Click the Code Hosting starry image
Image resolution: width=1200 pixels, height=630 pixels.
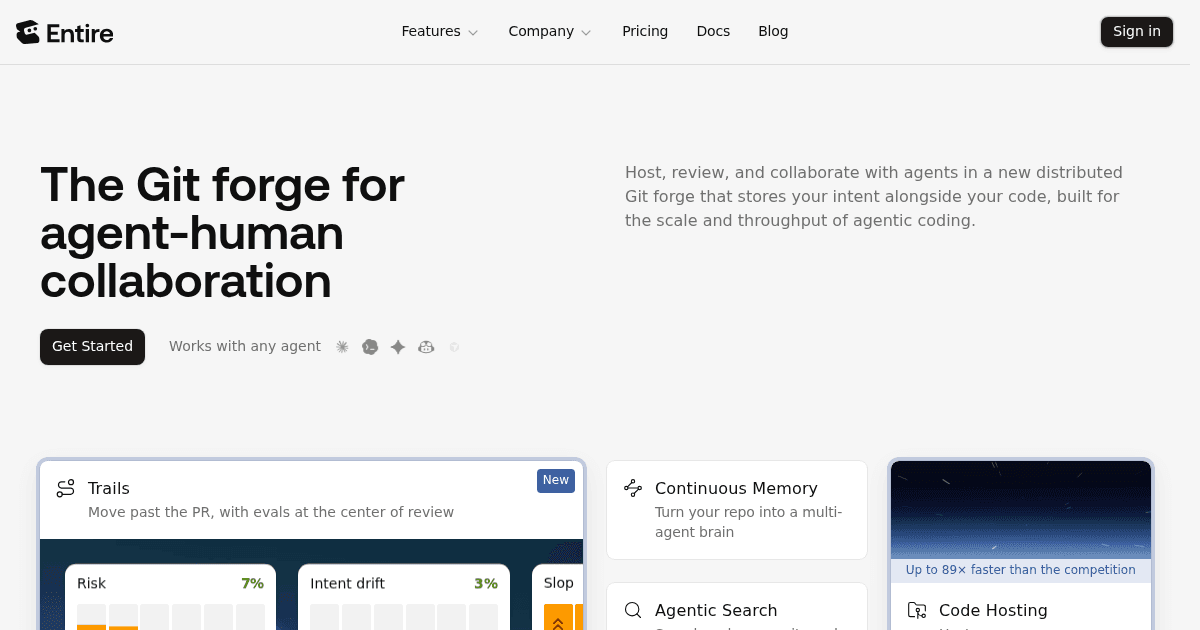(1021, 510)
